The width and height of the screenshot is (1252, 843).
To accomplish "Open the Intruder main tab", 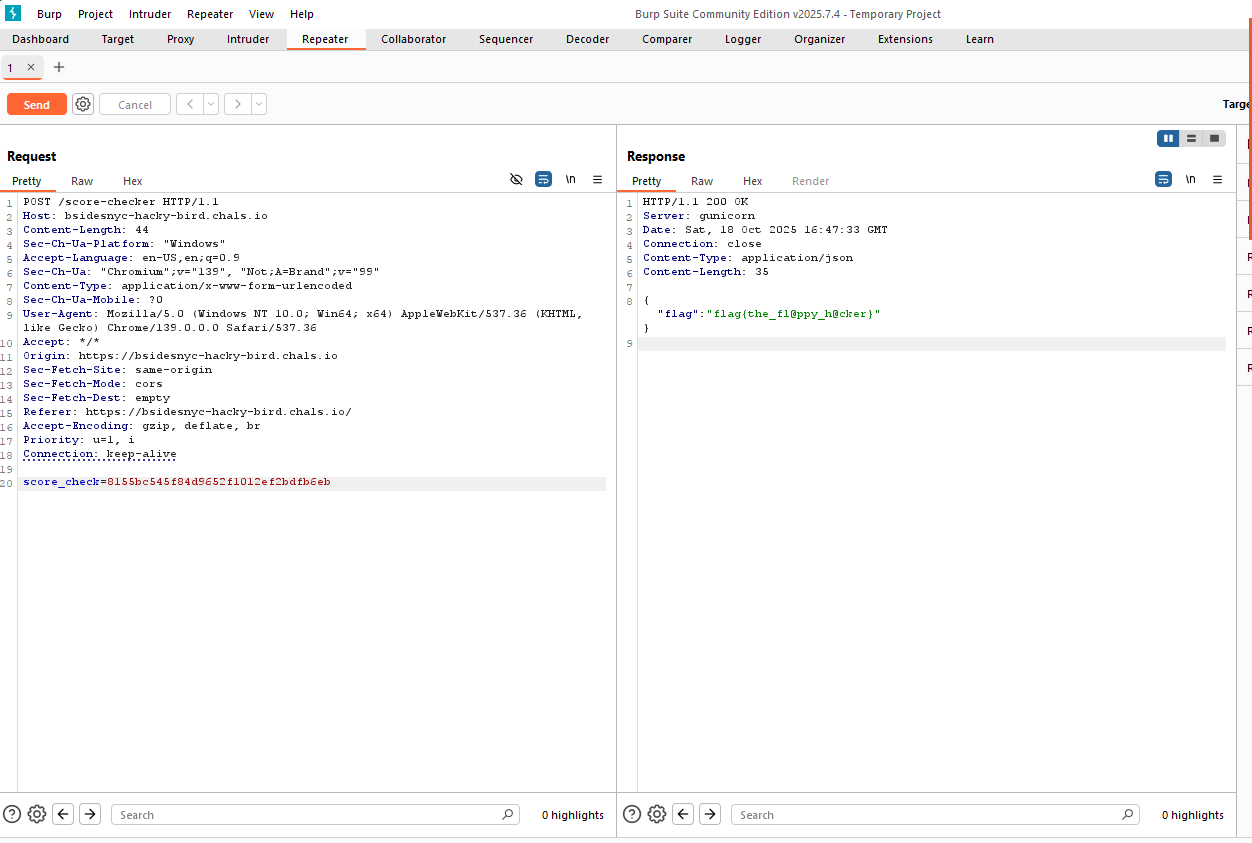I will pos(248,39).
